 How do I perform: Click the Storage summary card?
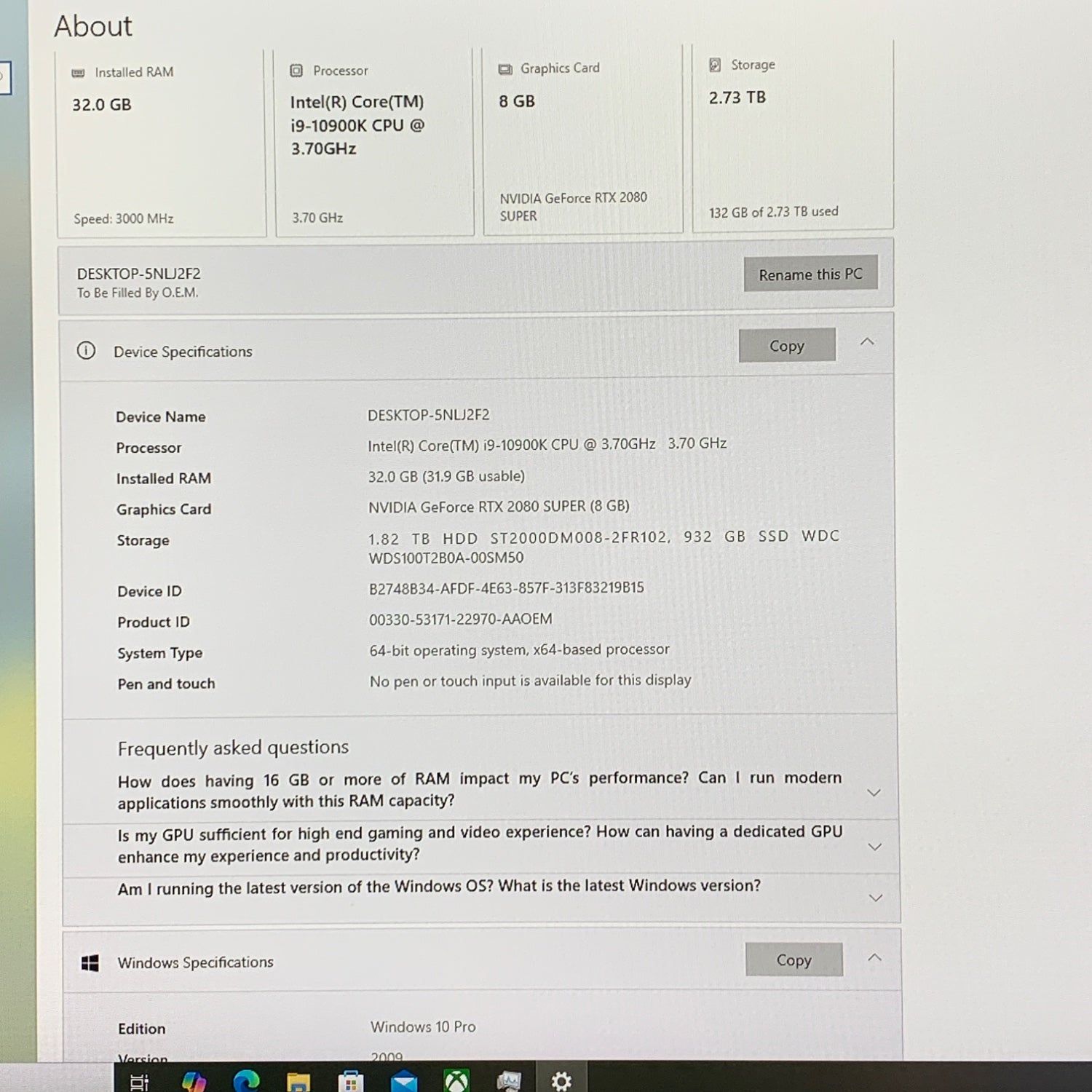click(792, 138)
